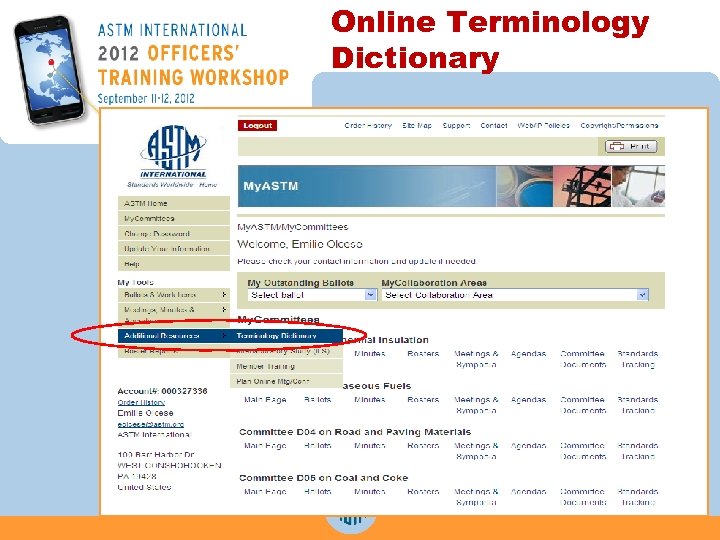Choose Member Training from flyout menu

(287, 366)
